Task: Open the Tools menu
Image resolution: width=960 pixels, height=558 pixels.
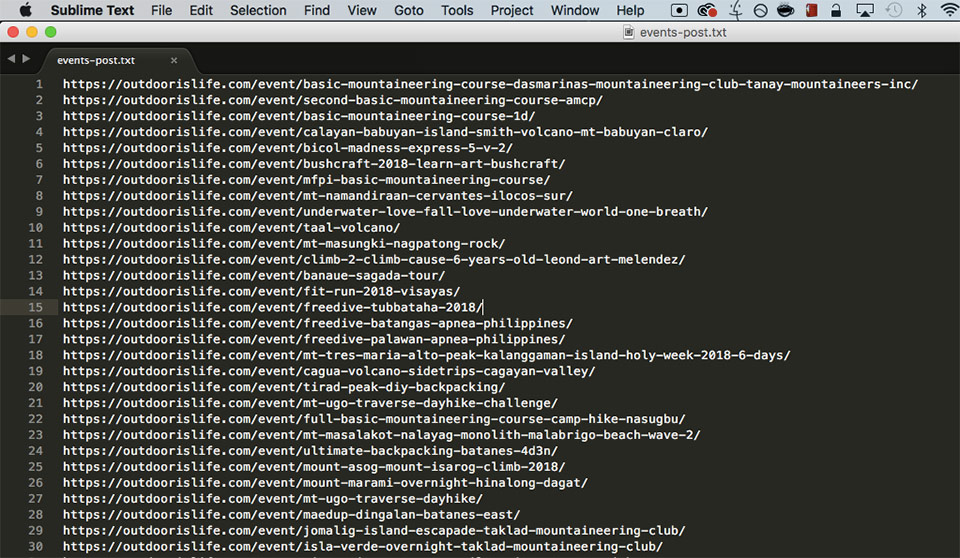Action: click(457, 10)
